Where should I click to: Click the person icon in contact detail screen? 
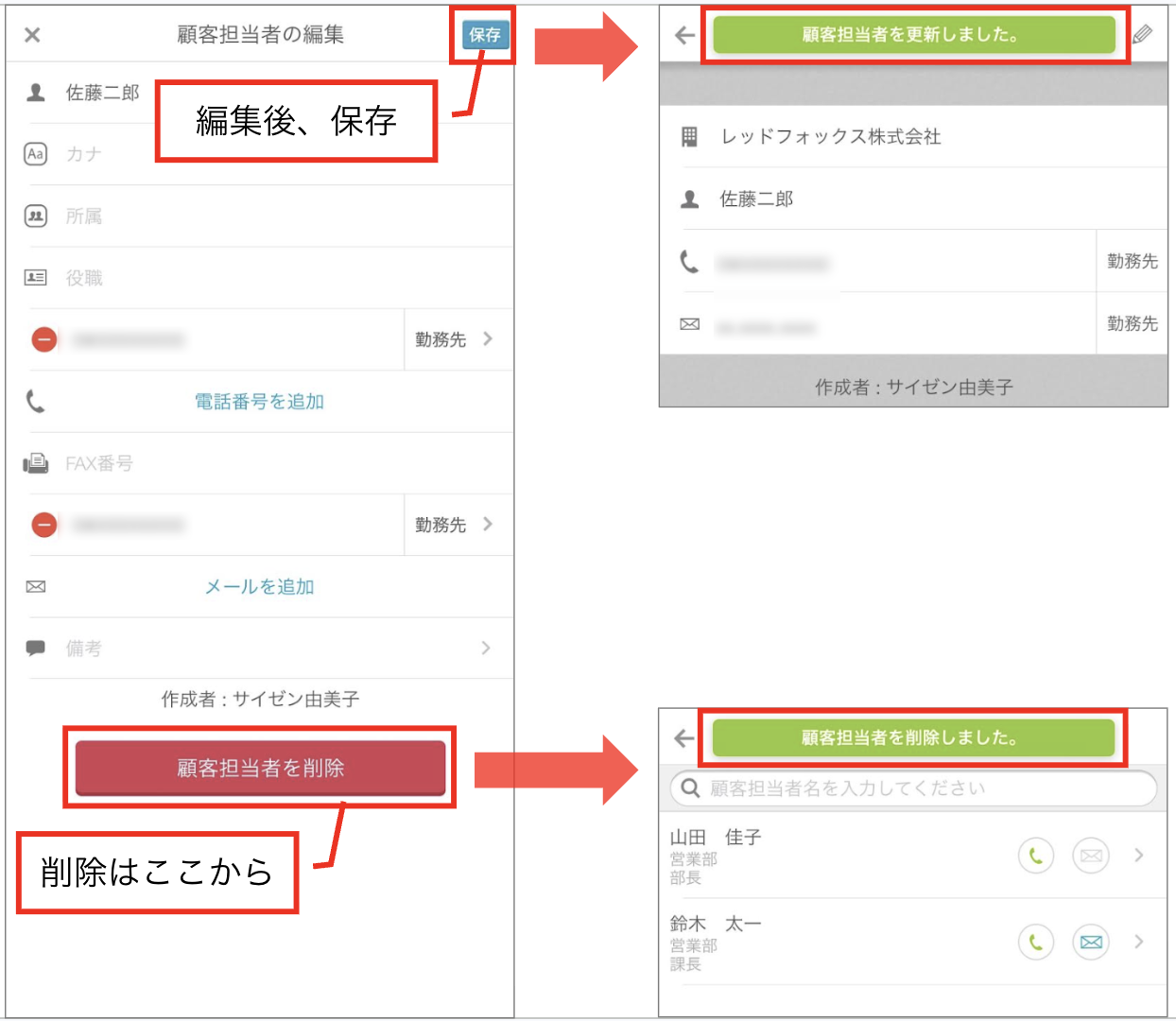tap(690, 199)
